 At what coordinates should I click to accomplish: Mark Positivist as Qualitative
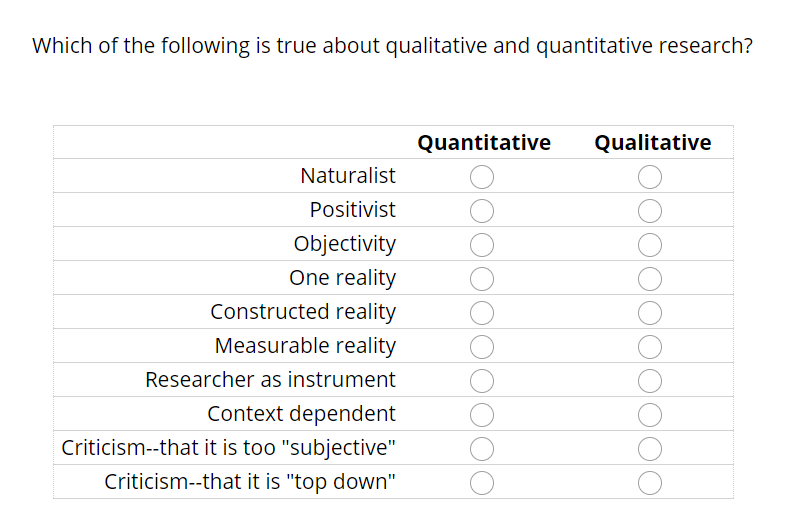[650, 211]
